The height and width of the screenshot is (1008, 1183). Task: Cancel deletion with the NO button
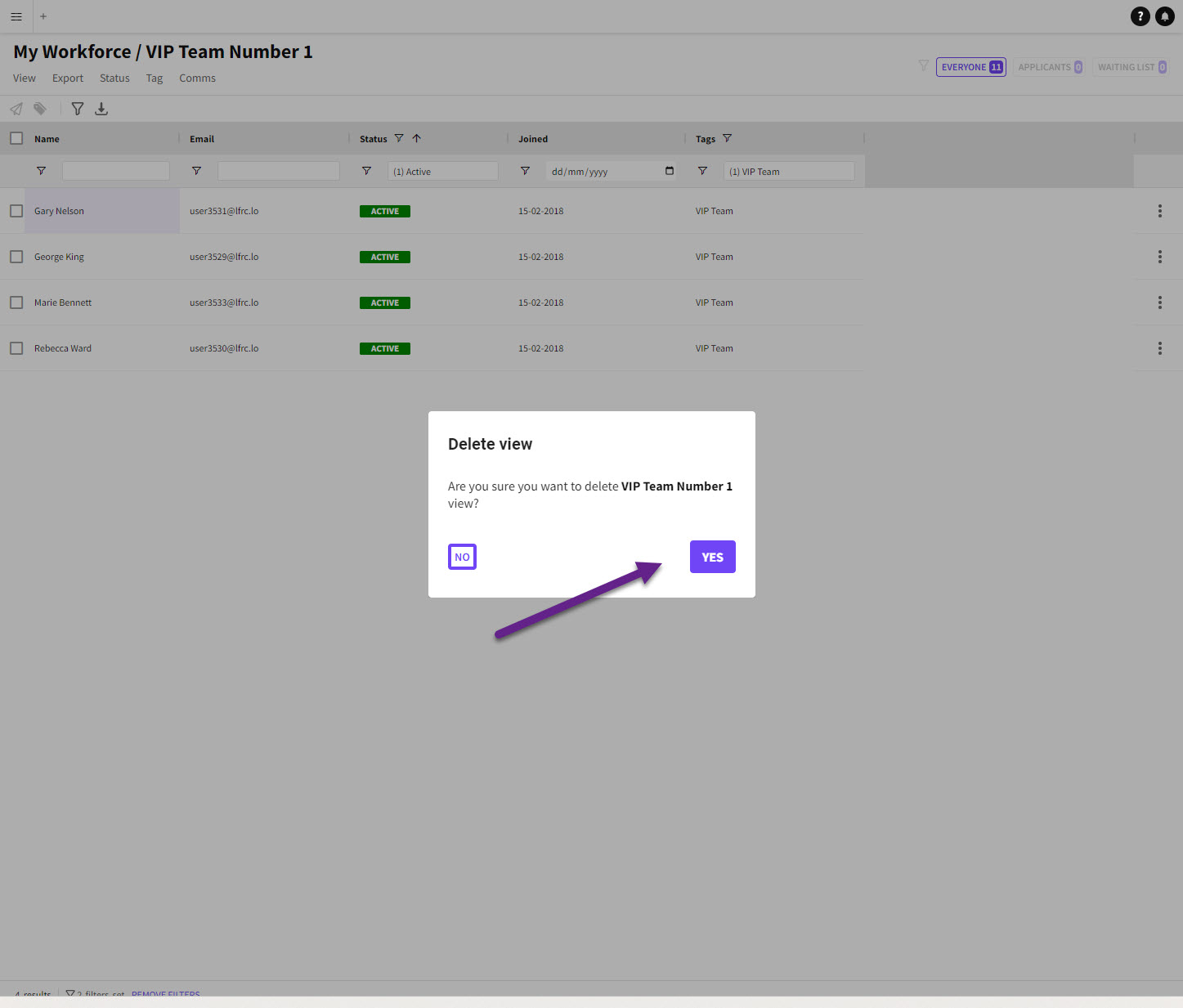[x=462, y=557]
